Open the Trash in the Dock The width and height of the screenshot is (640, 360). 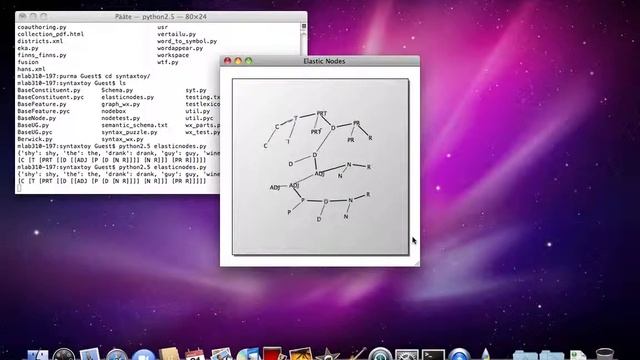(x=604, y=354)
